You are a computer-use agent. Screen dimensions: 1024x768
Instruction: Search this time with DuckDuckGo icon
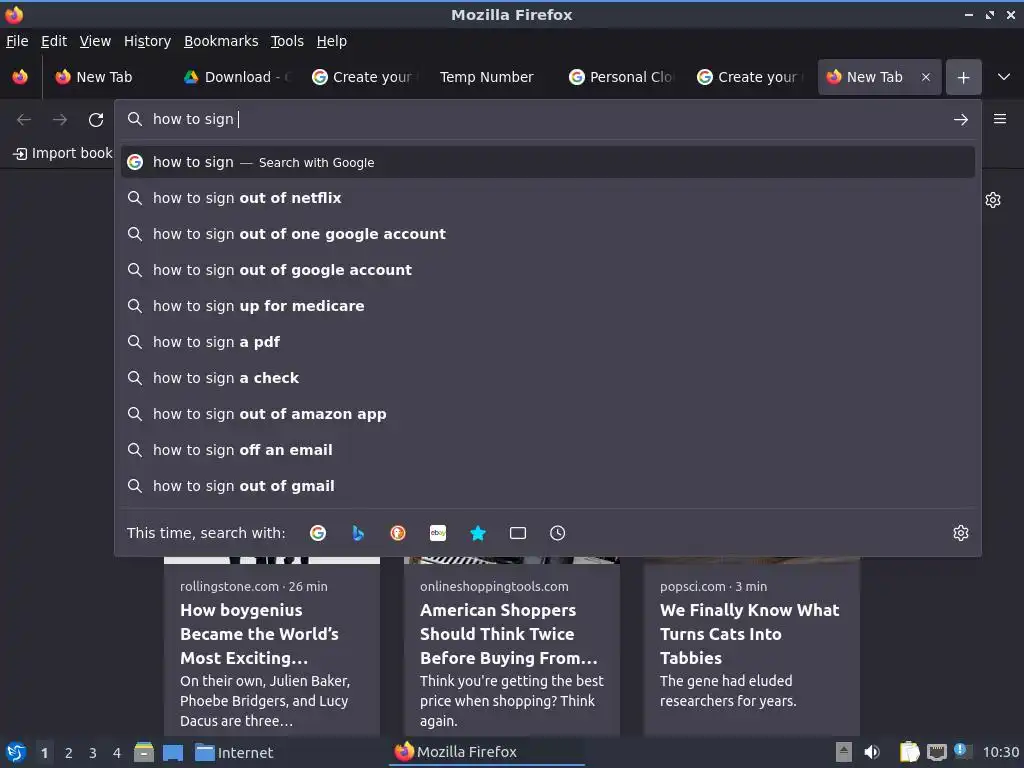pos(398,533)
